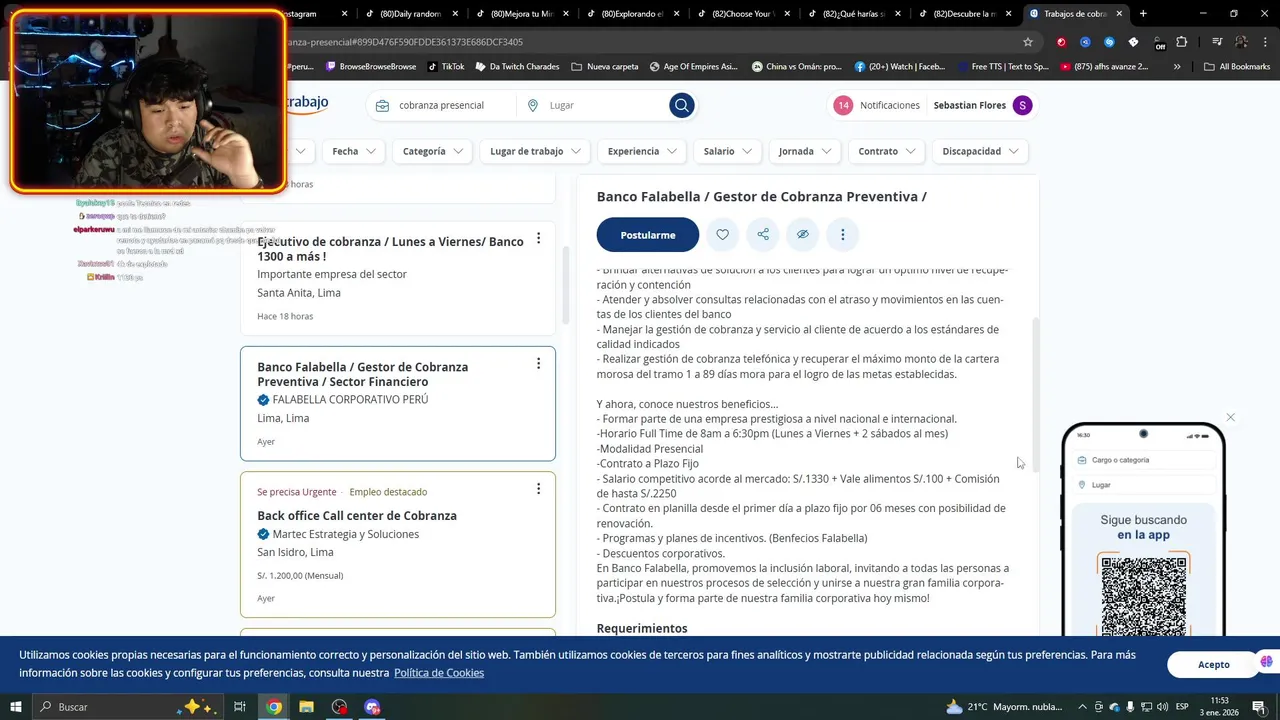This screenshot has width=1280, height=720.
Task: Expand the Fecha filter dropdown
Action: (x=354, y=151)
